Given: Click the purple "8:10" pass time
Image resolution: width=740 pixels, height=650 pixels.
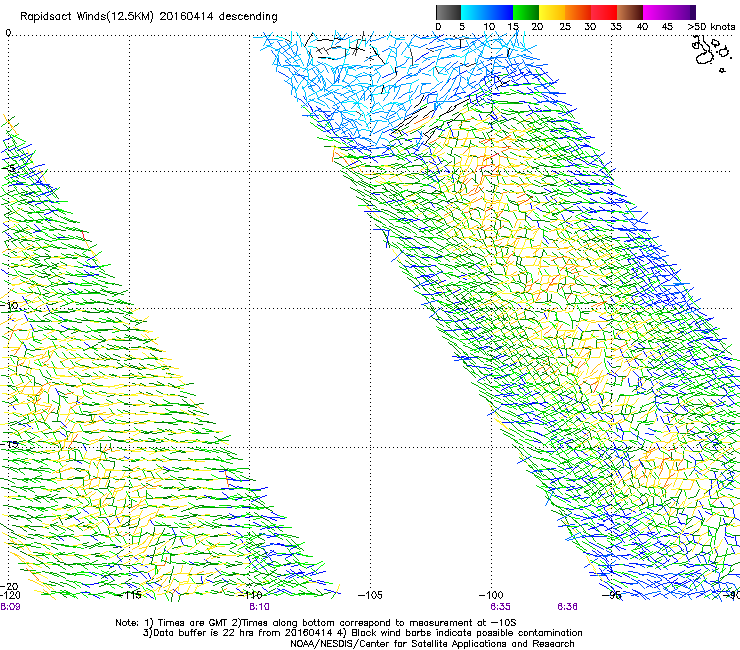Looking at the screenshot, I should click(260, 607).
